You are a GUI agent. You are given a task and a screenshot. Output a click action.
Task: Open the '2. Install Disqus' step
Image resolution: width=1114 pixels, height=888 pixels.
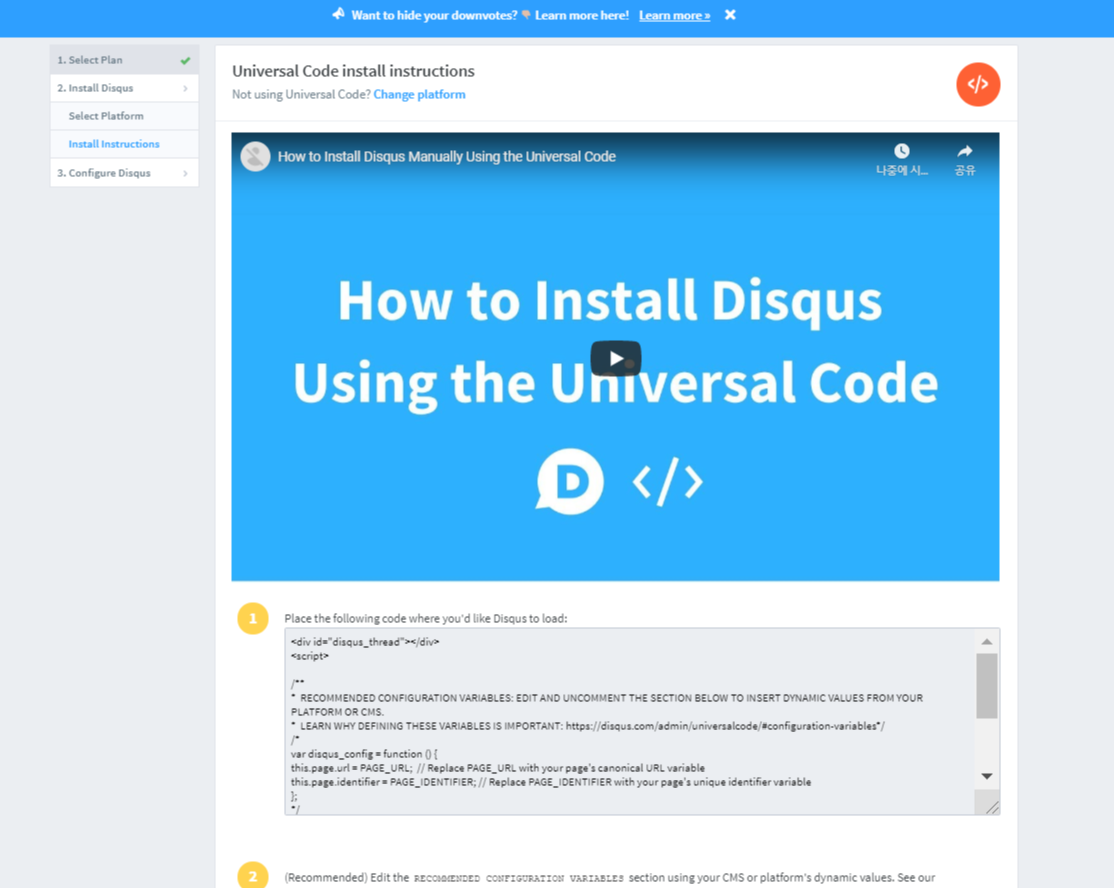(124, 88)
